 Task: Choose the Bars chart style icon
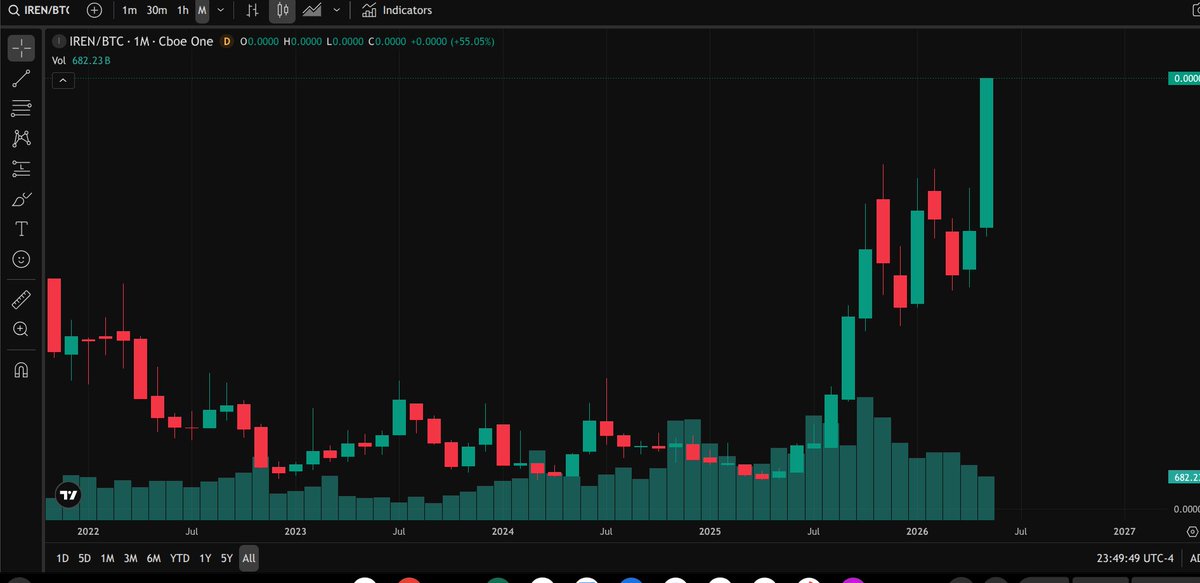(253, 10)
